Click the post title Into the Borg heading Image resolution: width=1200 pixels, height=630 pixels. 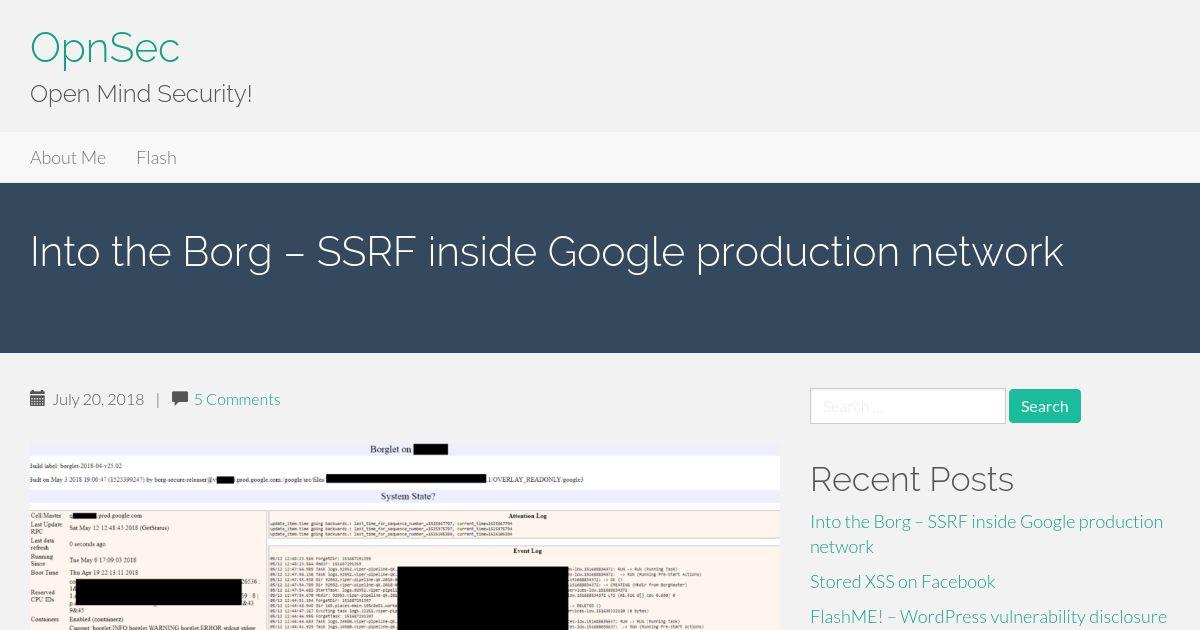click(547, 251)
